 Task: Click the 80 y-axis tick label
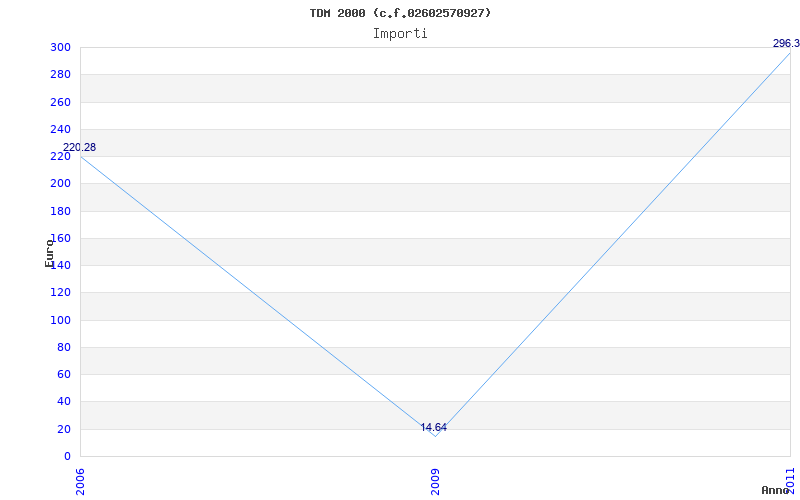(x=64, y=347)
